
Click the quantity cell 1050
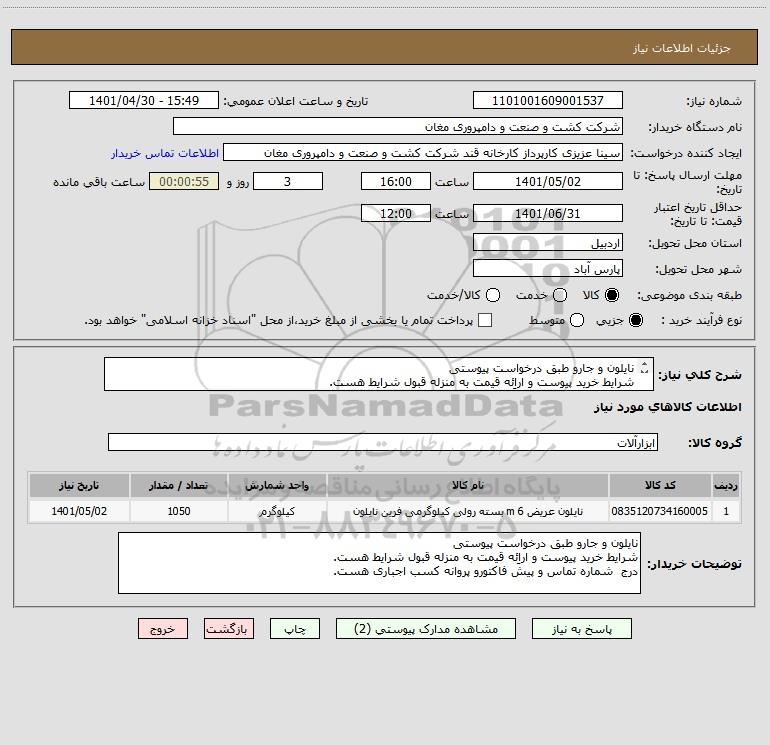[x=179, y=511]
